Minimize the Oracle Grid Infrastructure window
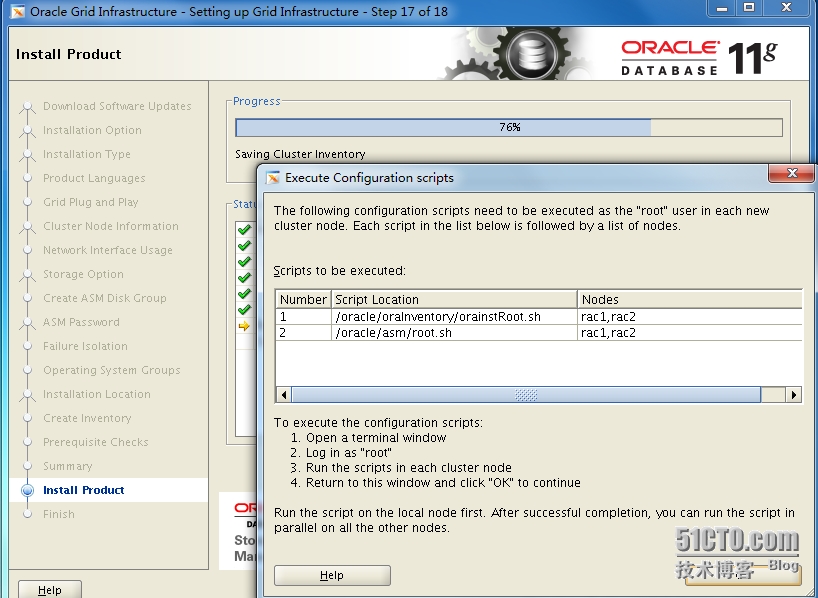The image size is (818, 598). click(721, 8)
